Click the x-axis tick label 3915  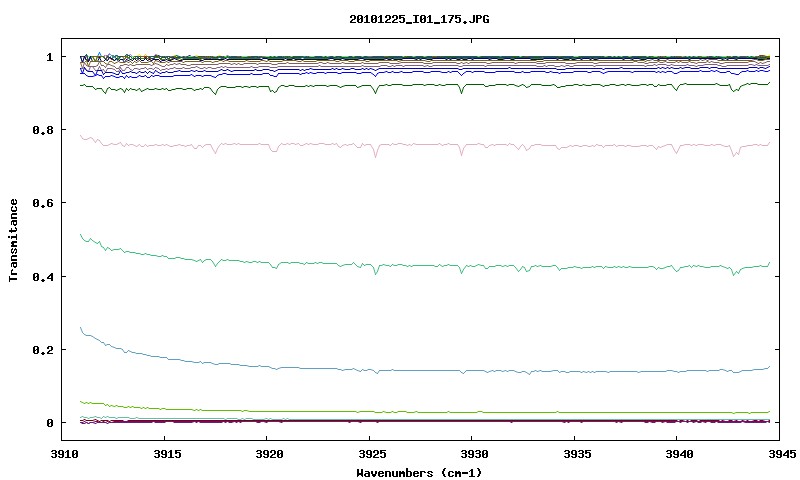pos(167,454)
